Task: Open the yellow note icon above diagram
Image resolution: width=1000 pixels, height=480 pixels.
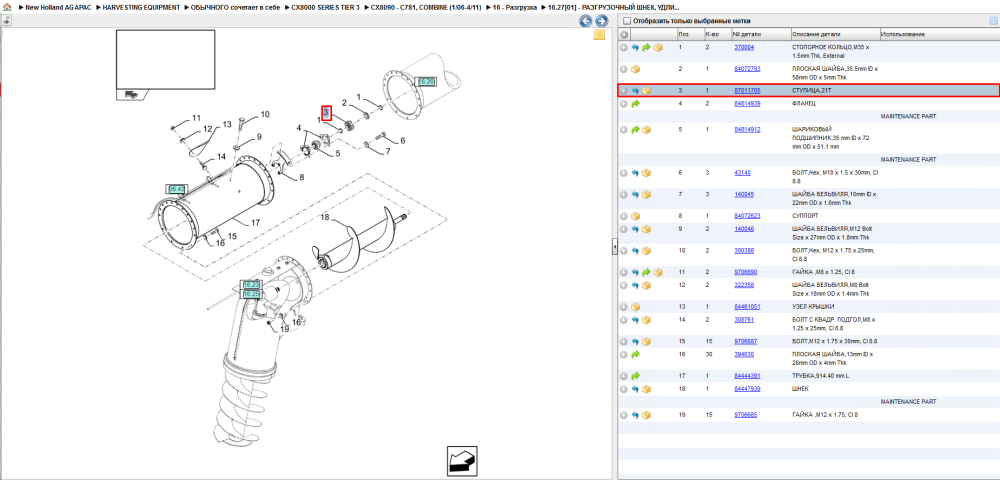Action: (x=599, y=35)
